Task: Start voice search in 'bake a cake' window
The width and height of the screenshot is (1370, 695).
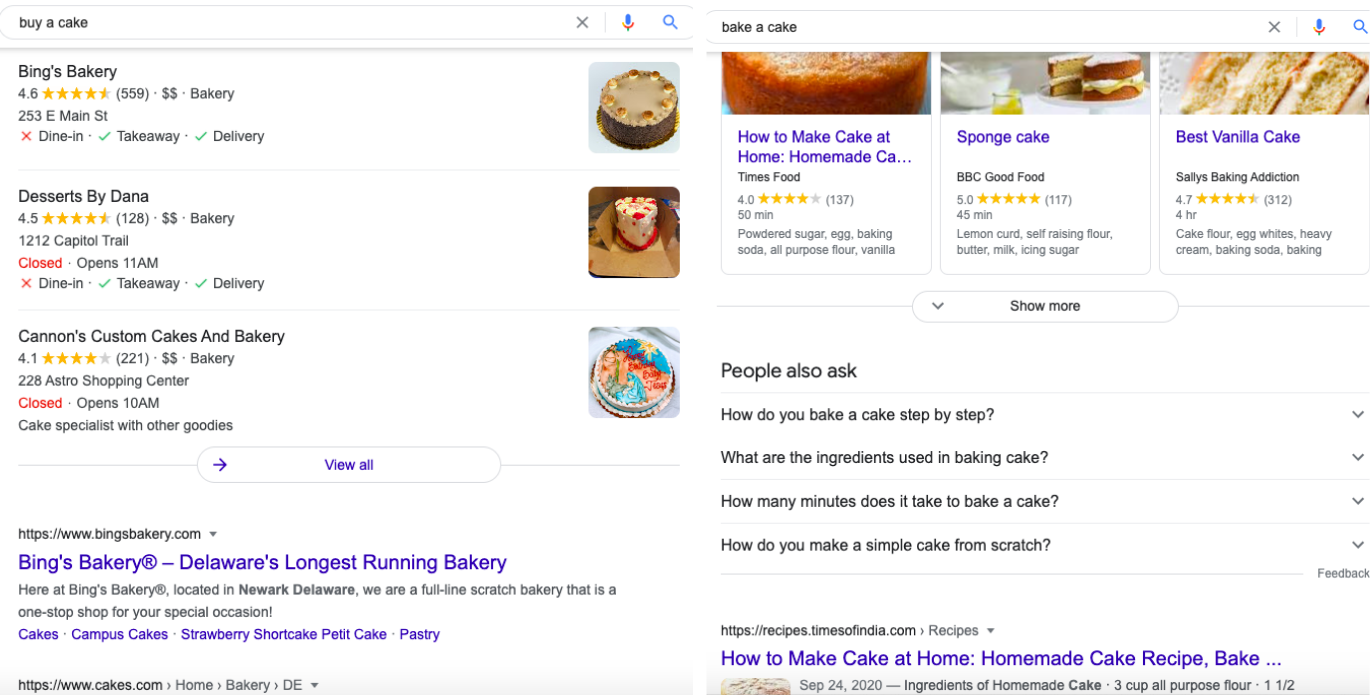Action: [1319, 27]
